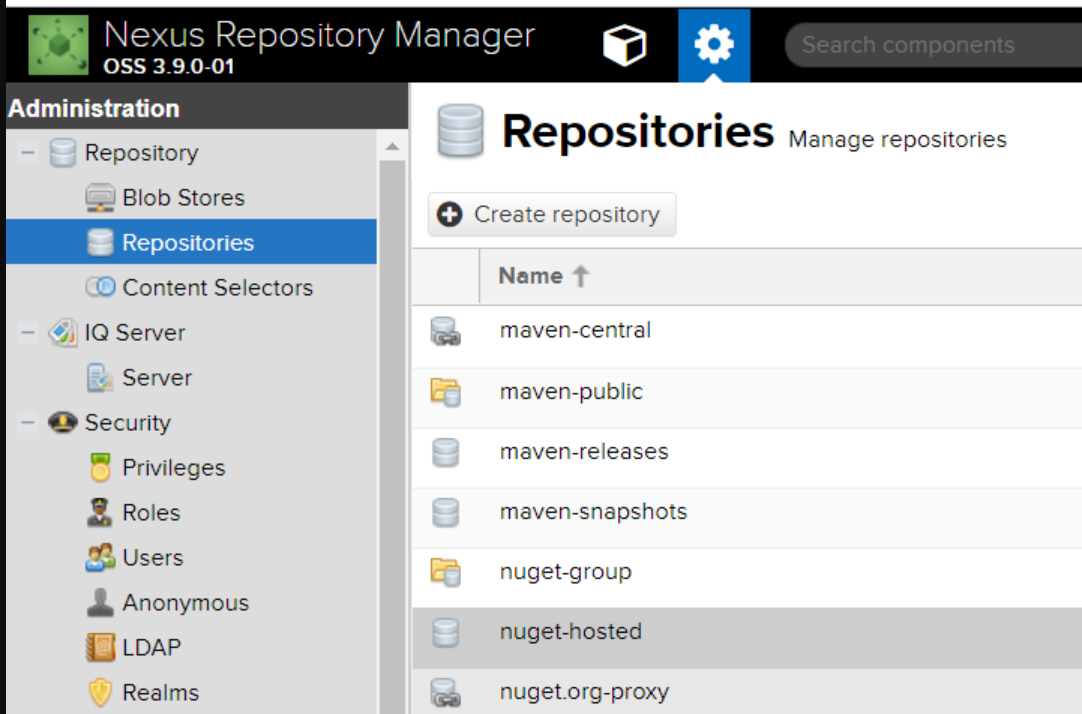Click the Blob Stores icon
This screenshot has height=714, width=1082.
click(100, 197)
